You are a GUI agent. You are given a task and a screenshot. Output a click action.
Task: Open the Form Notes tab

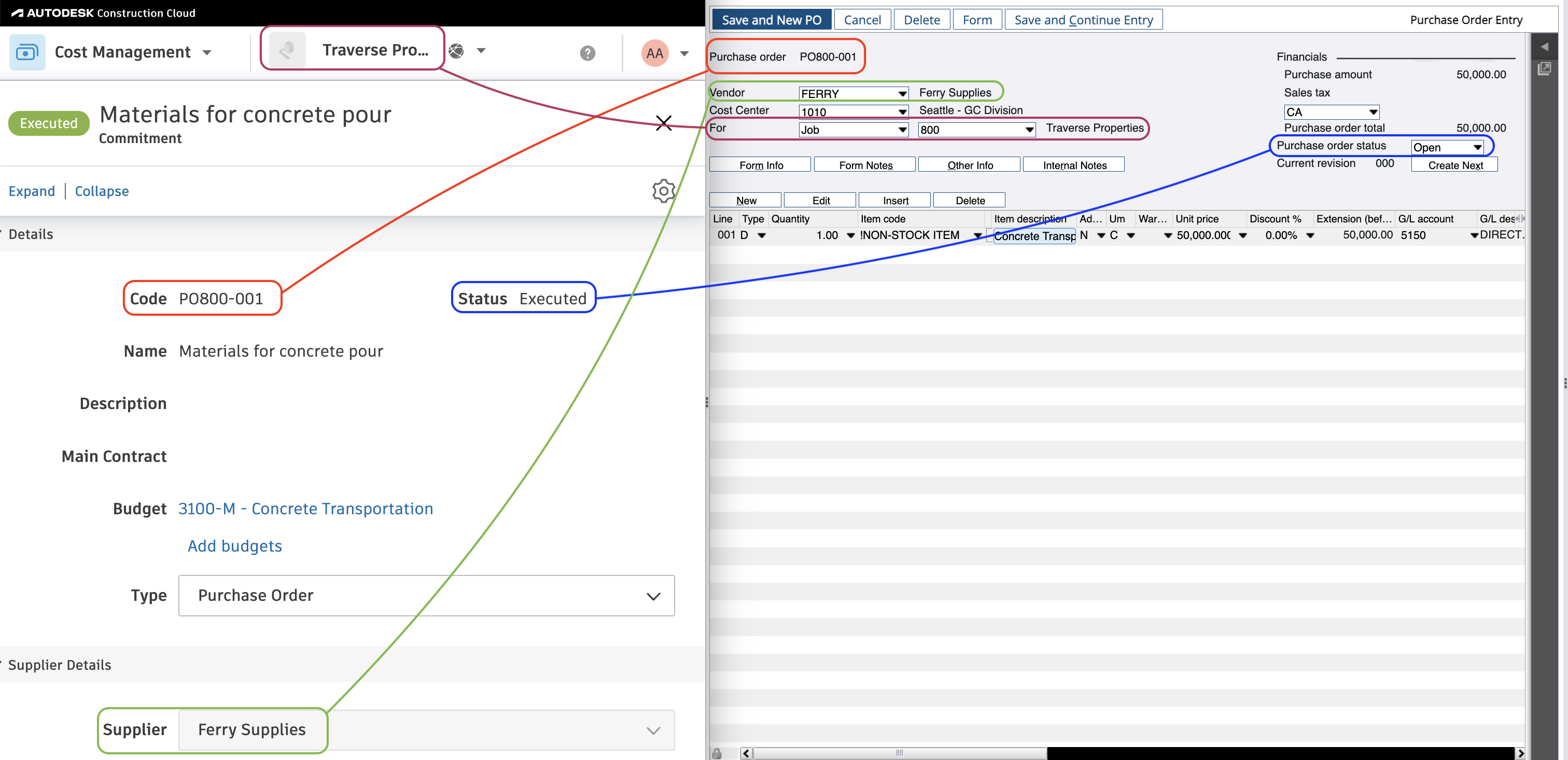865,165
